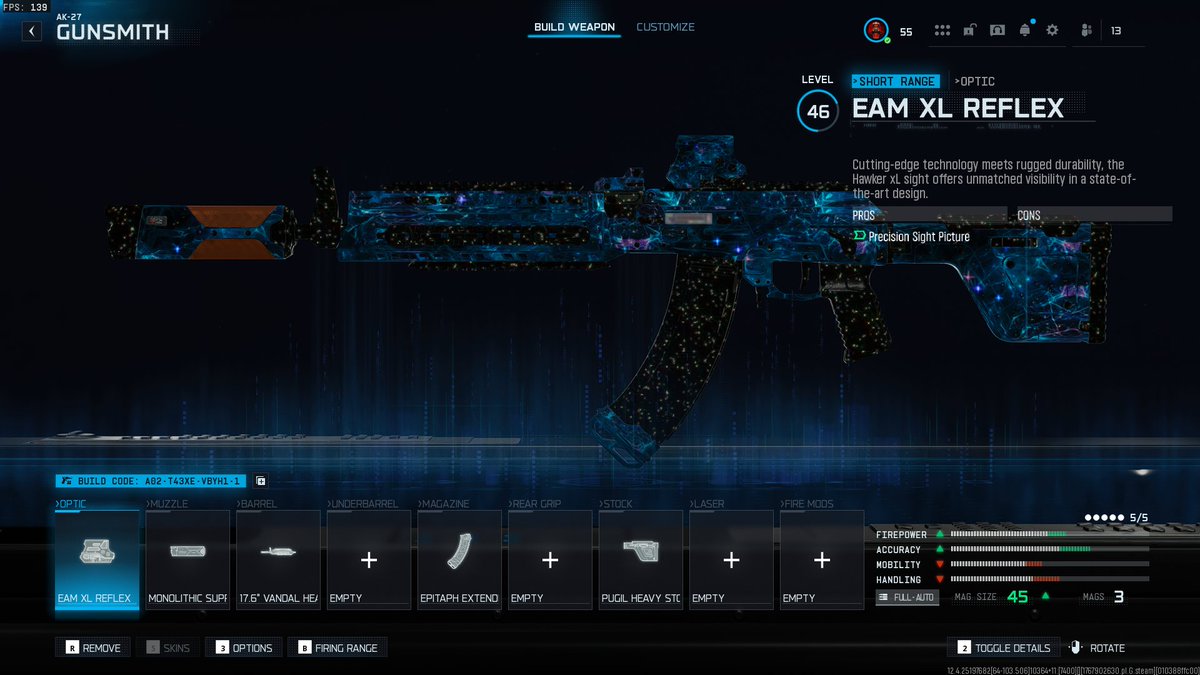Open the nine-dot grid menu icon
1200x675 pixels.
coord(942,31)
